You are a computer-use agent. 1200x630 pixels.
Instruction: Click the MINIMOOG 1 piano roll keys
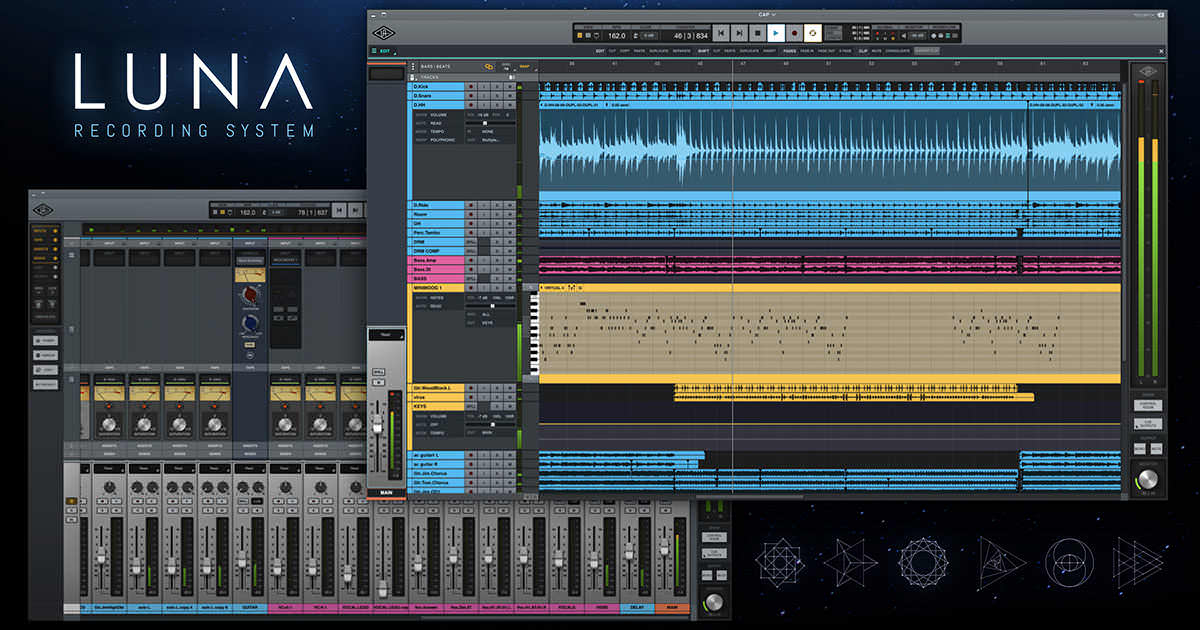click(533, 335)
